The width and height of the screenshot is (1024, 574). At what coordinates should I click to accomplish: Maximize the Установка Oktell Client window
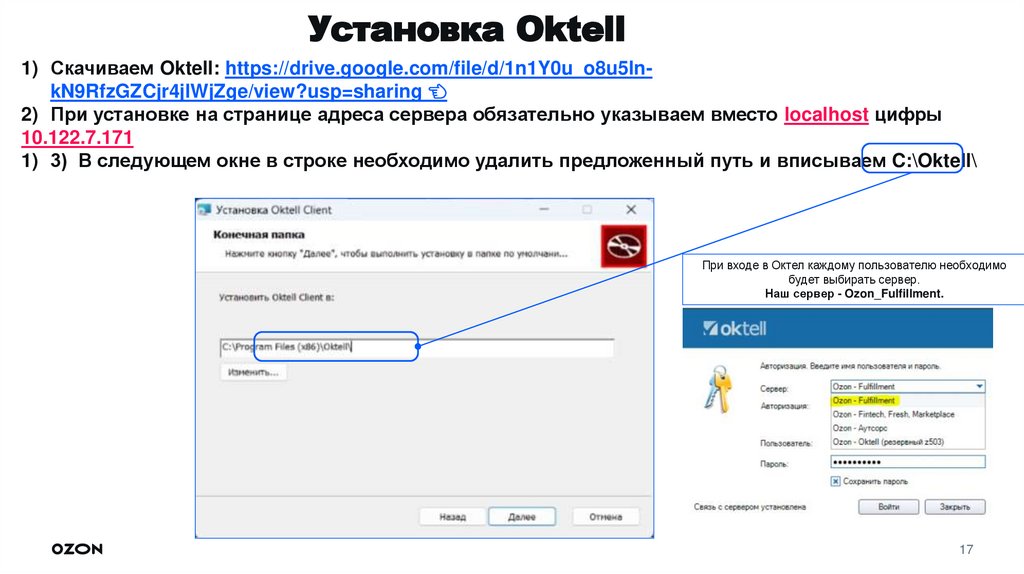point(587,210)
